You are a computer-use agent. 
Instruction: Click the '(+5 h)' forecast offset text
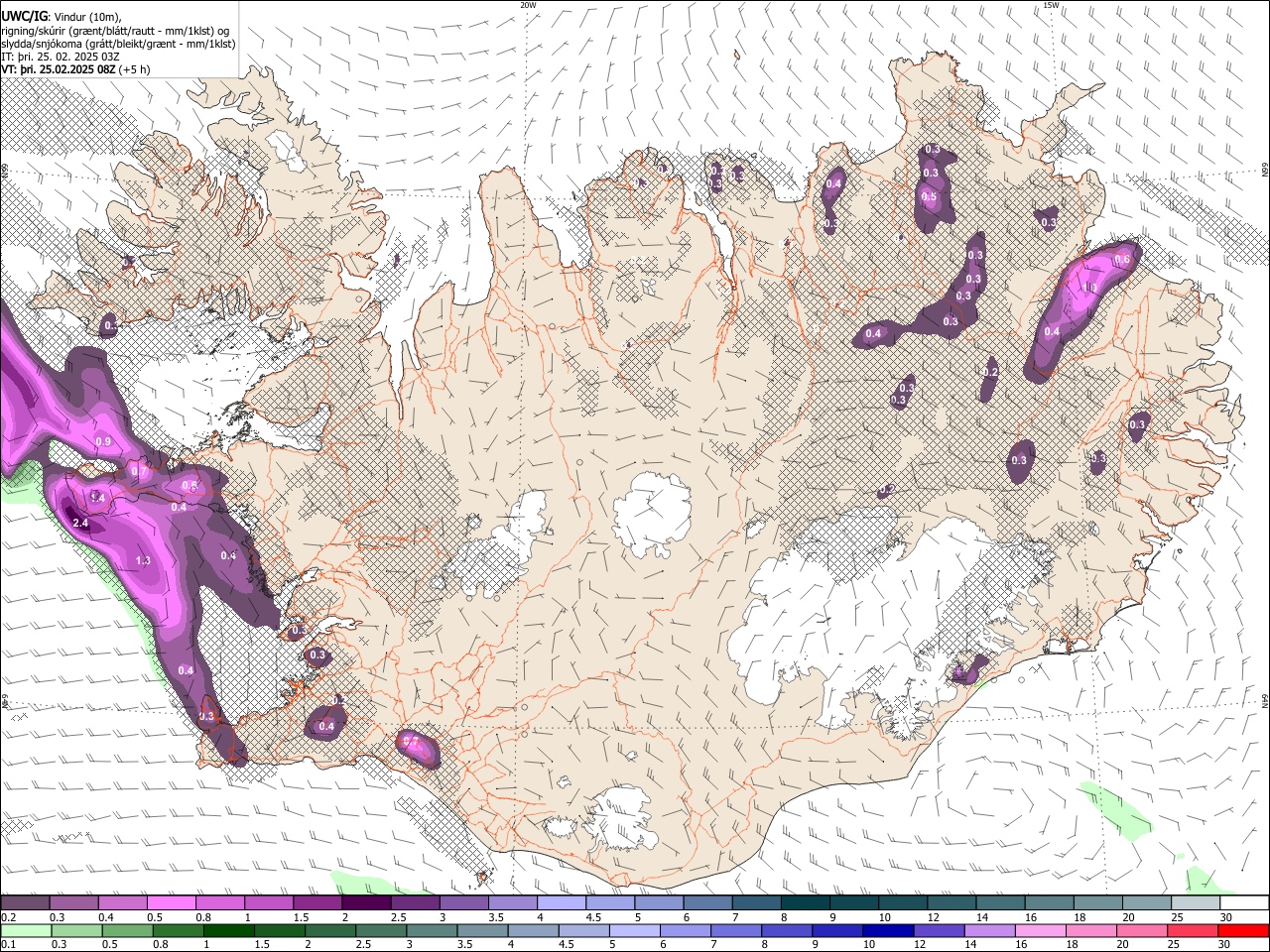click(x=134, y=69)
